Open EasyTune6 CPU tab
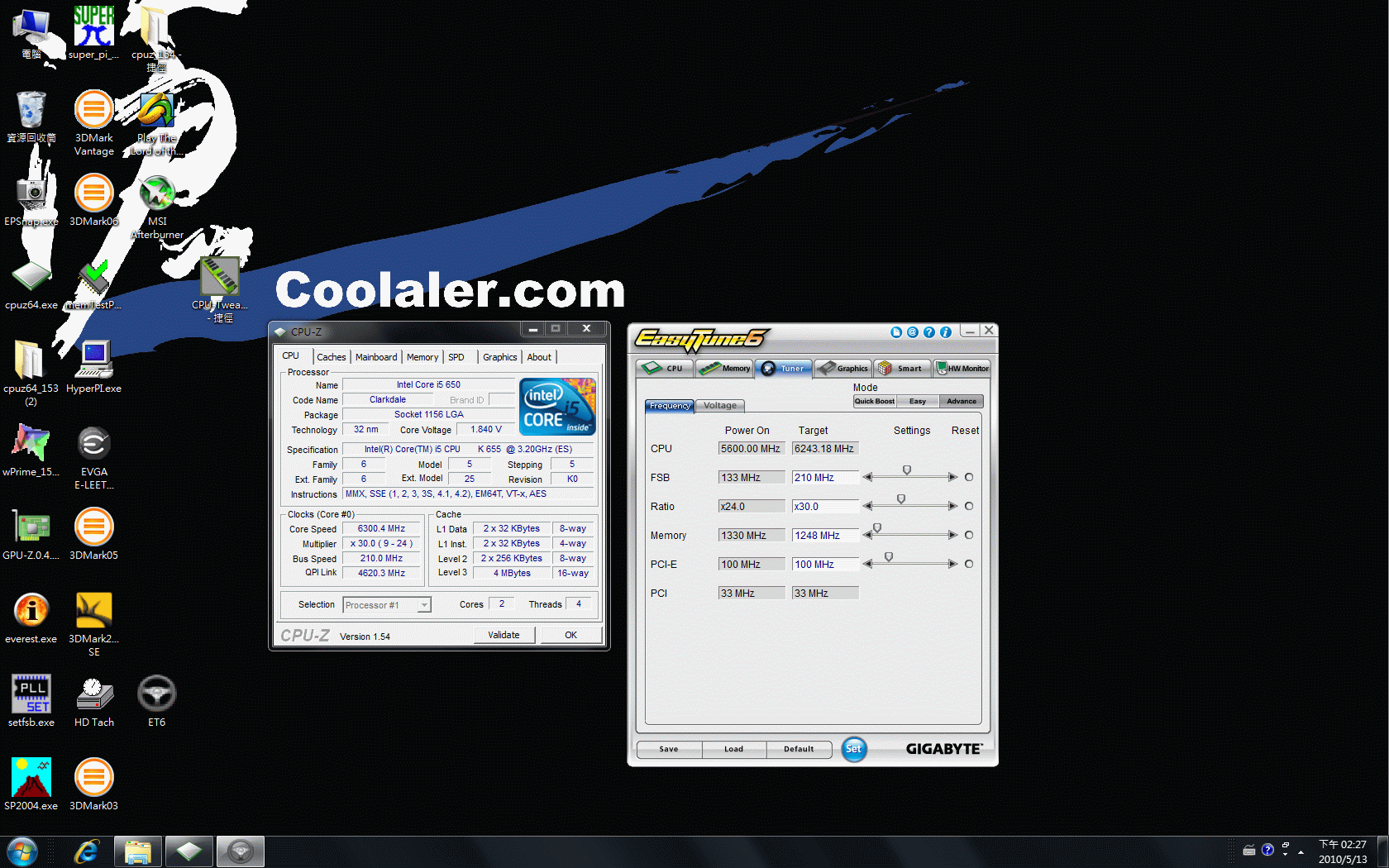 click(665, 369)
